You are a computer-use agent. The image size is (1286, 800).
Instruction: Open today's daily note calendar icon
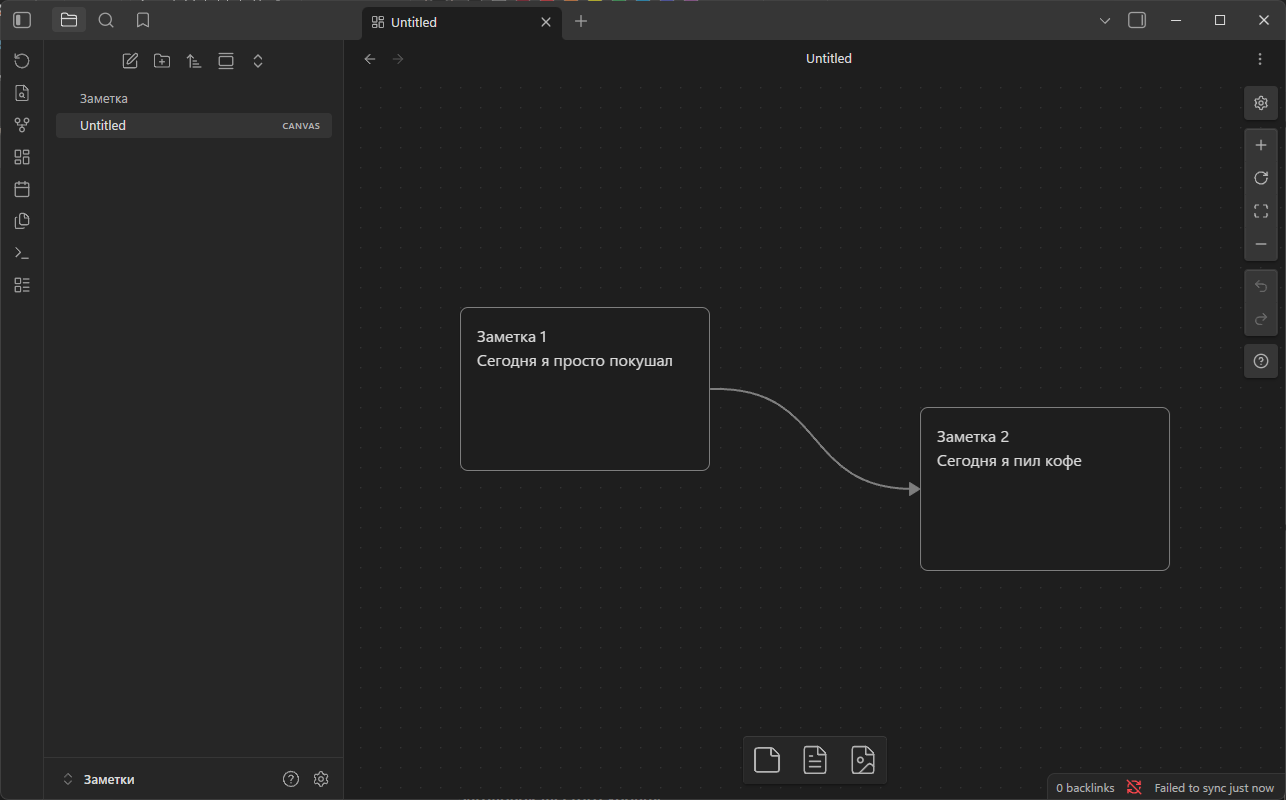22,189
